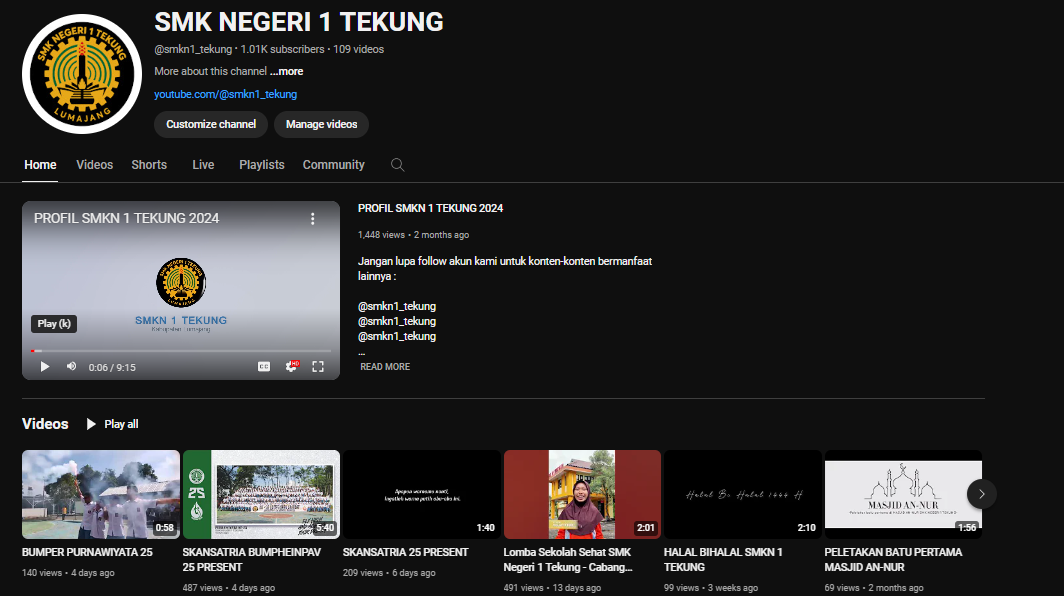The height and width of the screenshot is (596, 1064).
Task: Open the featured video's three-dot menu
Action: 312,219
